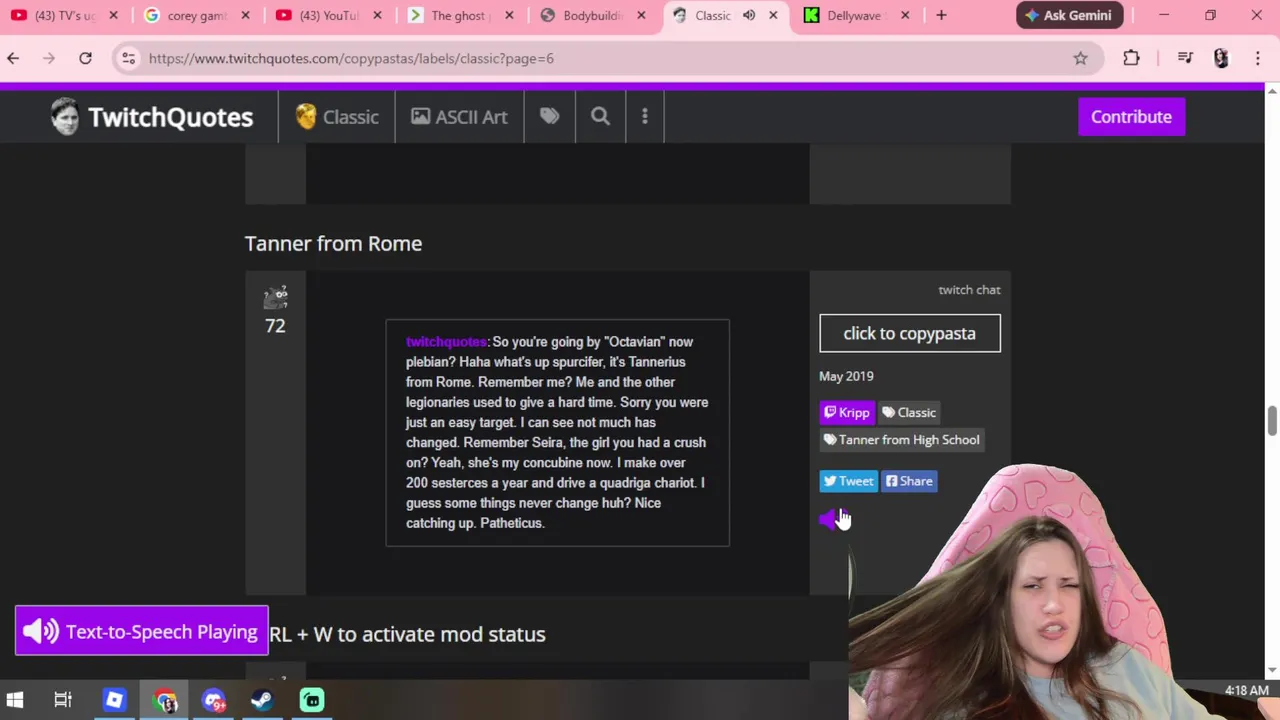Bookmark this page with the star icon
1280x720 pixels.
1080,58
